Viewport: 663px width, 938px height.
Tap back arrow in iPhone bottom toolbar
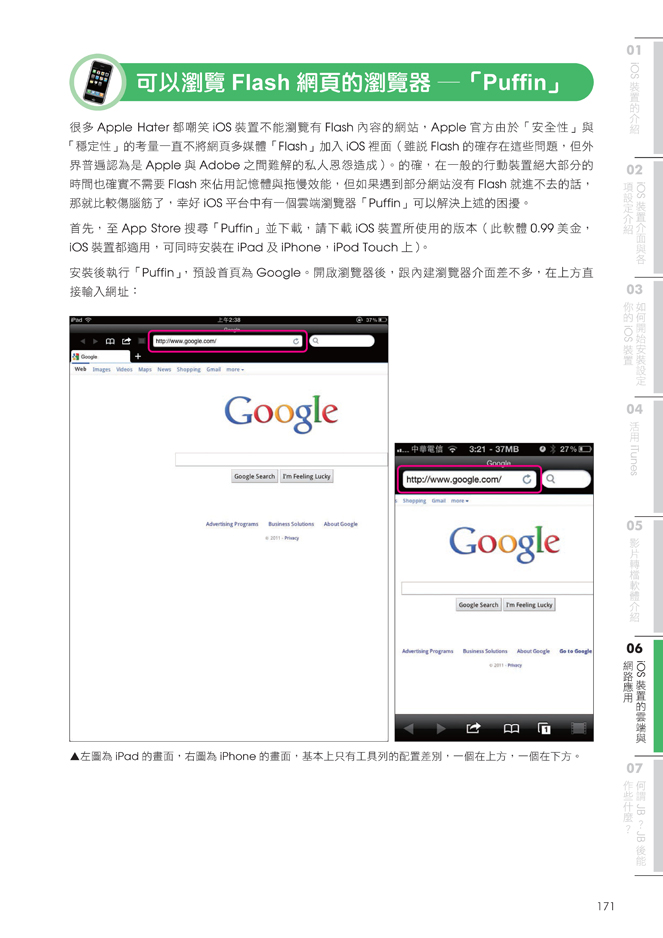pyautogui.click(x=409, y=728)
